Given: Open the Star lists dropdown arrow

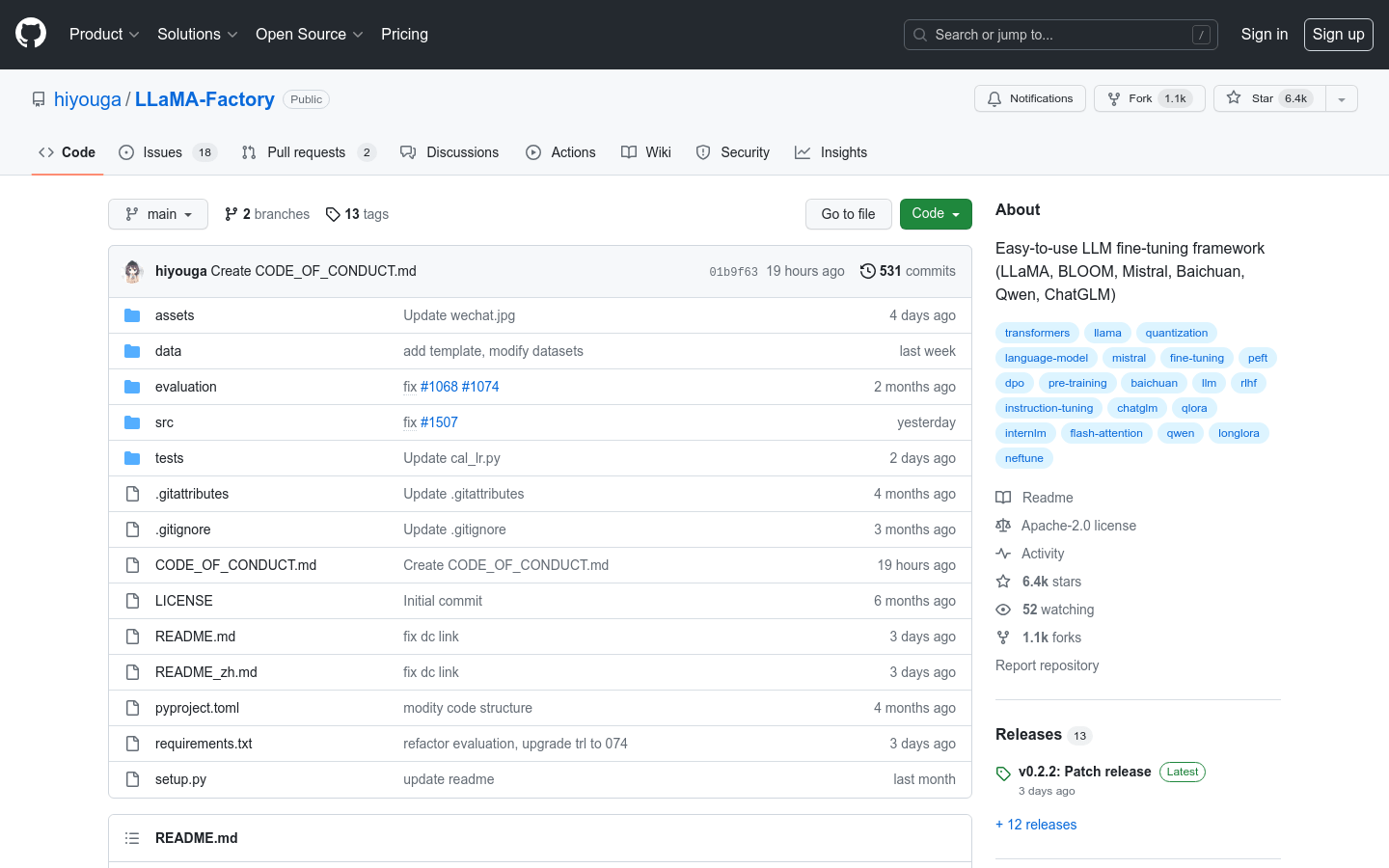Looking at the screenshot, I should 1342,98.
